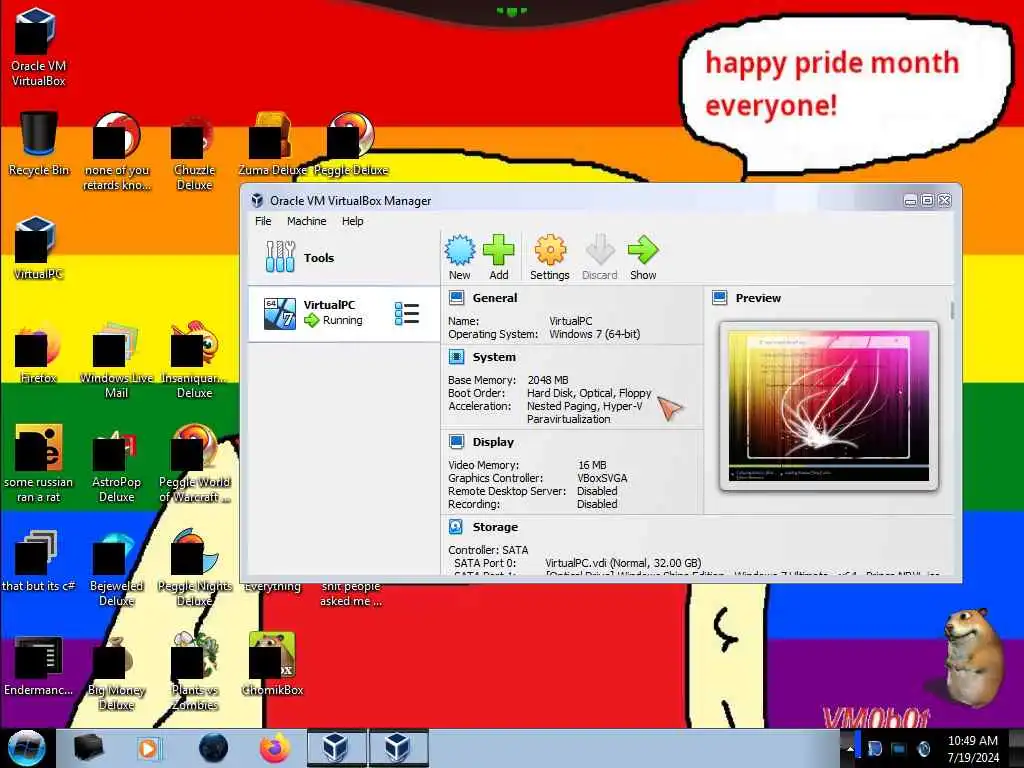The width and height of the screenshot is (1024, 768).
Task: Click the Discard toolbar icon
Action: [600, 250]
